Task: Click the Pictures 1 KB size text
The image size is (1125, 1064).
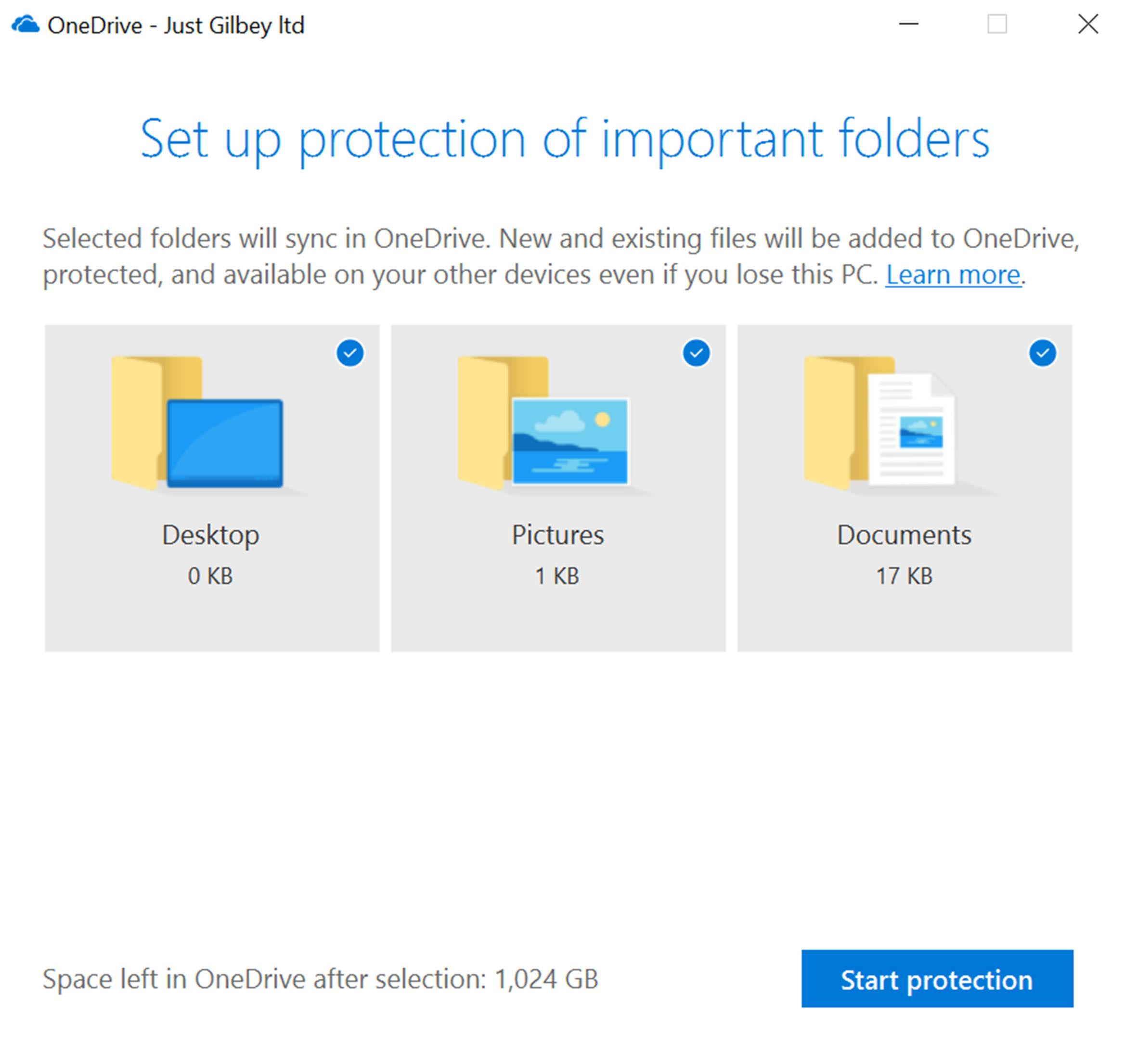Action: point(557,576)
